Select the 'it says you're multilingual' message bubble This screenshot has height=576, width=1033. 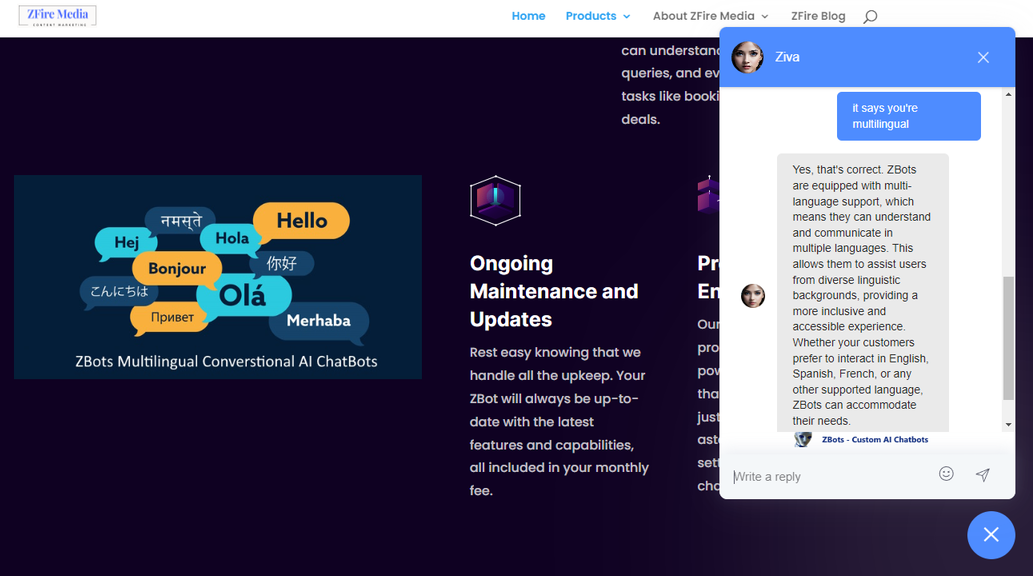[x=908, y=116]
